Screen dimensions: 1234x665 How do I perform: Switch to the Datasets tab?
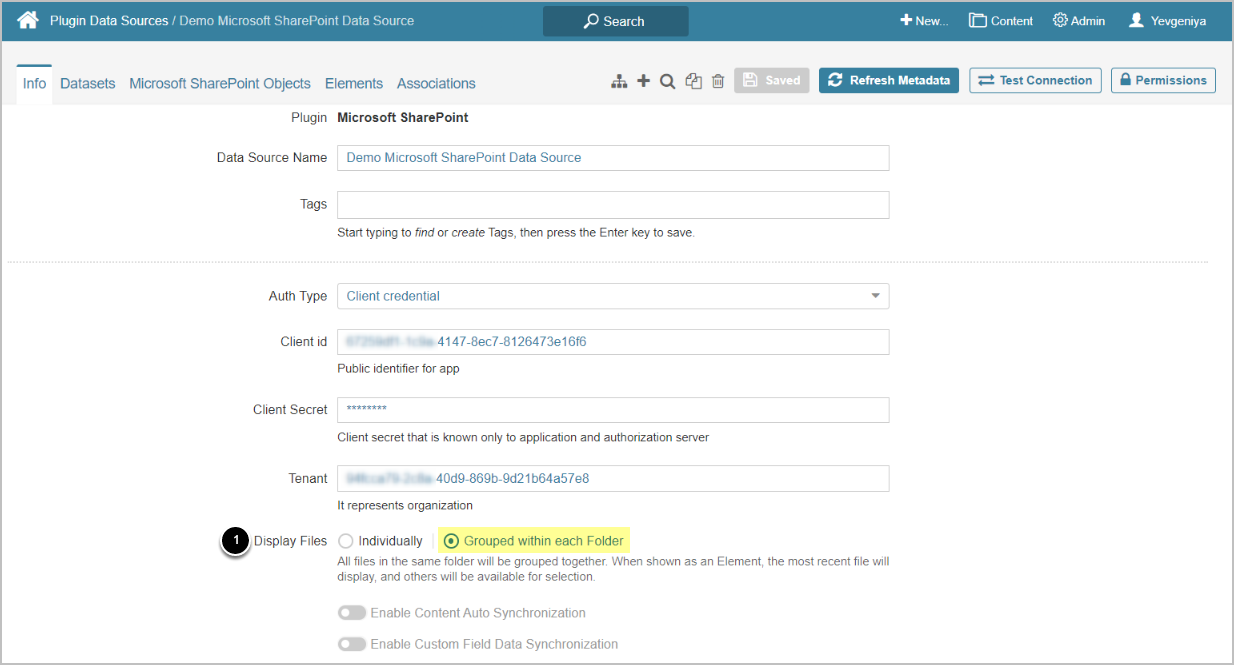click(x=88, y=84)
